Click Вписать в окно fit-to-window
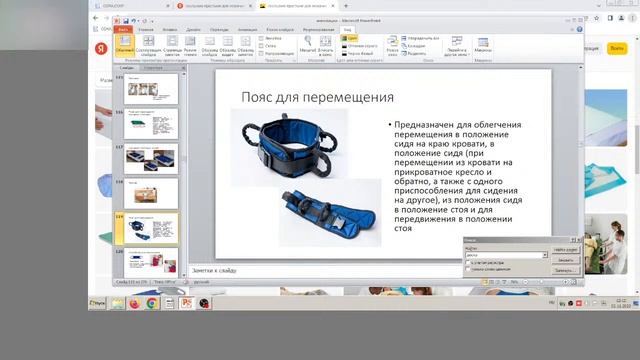 (325, 45)
